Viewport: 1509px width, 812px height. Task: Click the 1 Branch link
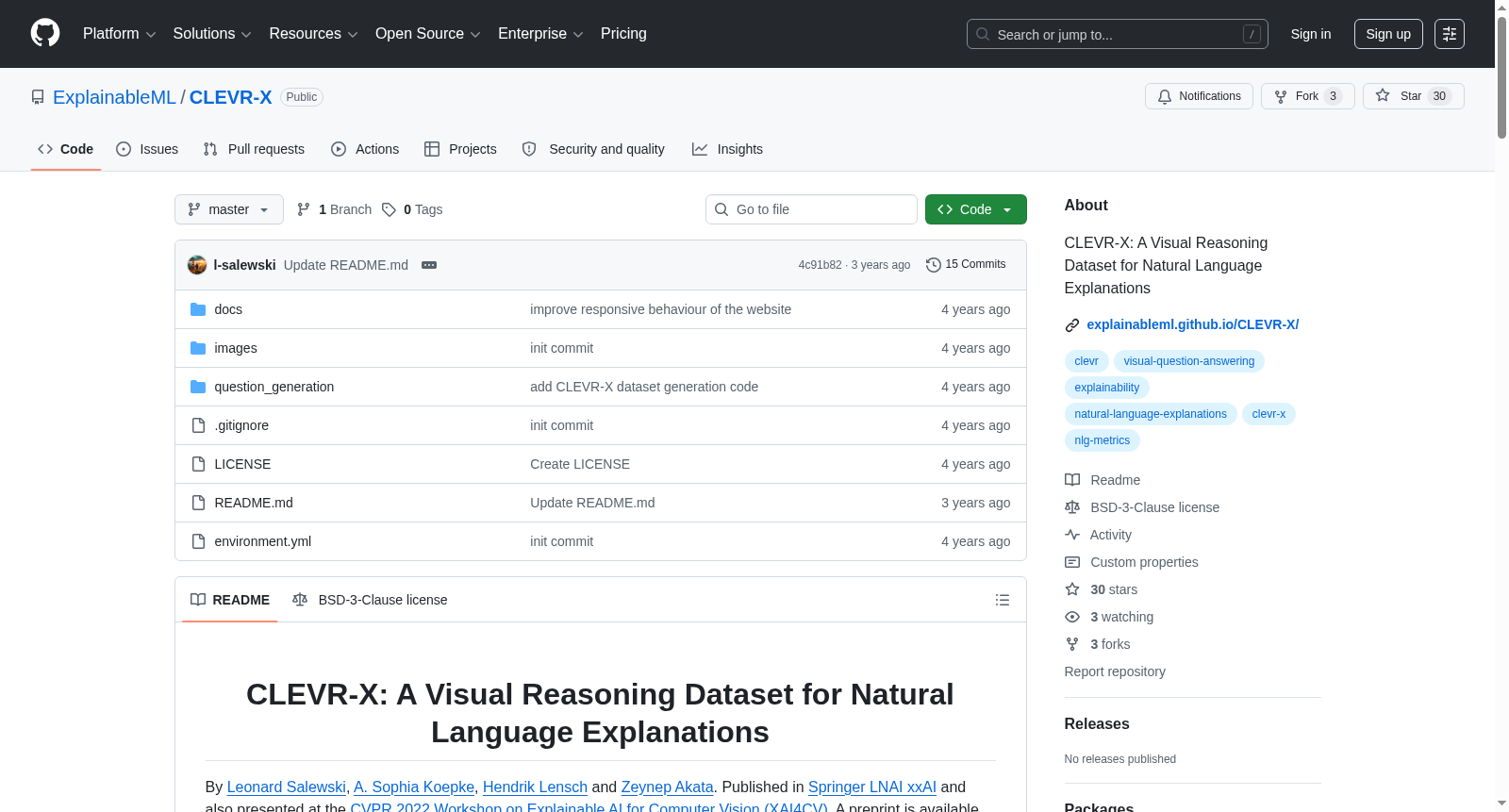(x=335, y=209)
